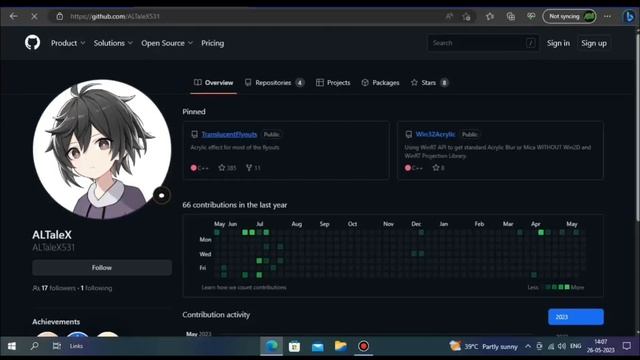
Task: View Win32Acrylic stargazers star count
Action: point(438,168)
